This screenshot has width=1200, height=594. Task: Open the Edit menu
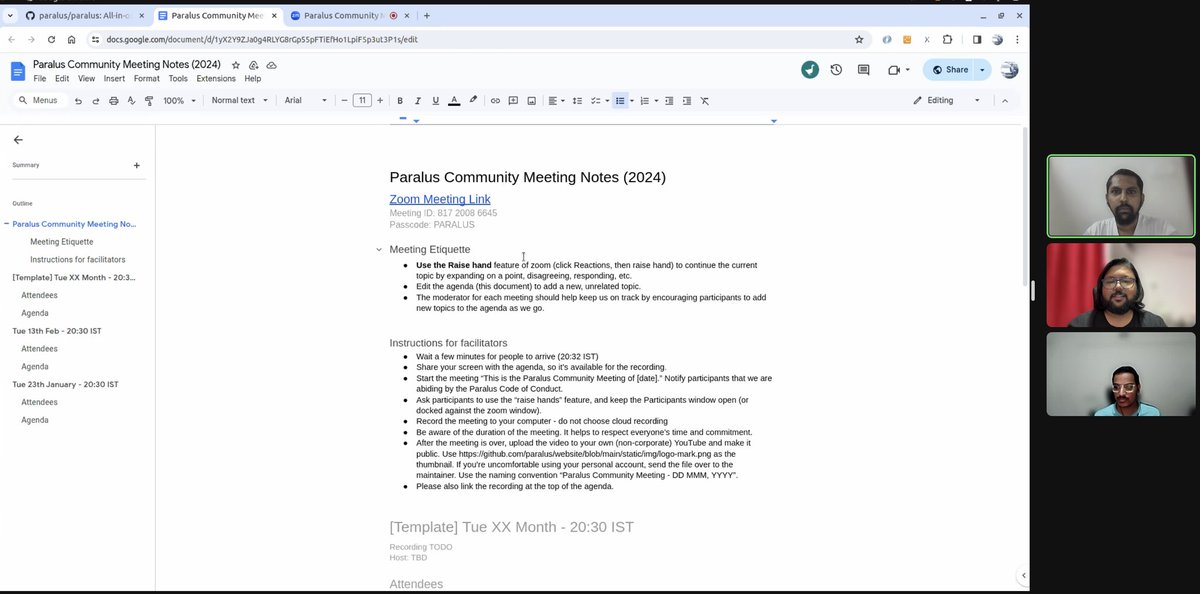62,79
